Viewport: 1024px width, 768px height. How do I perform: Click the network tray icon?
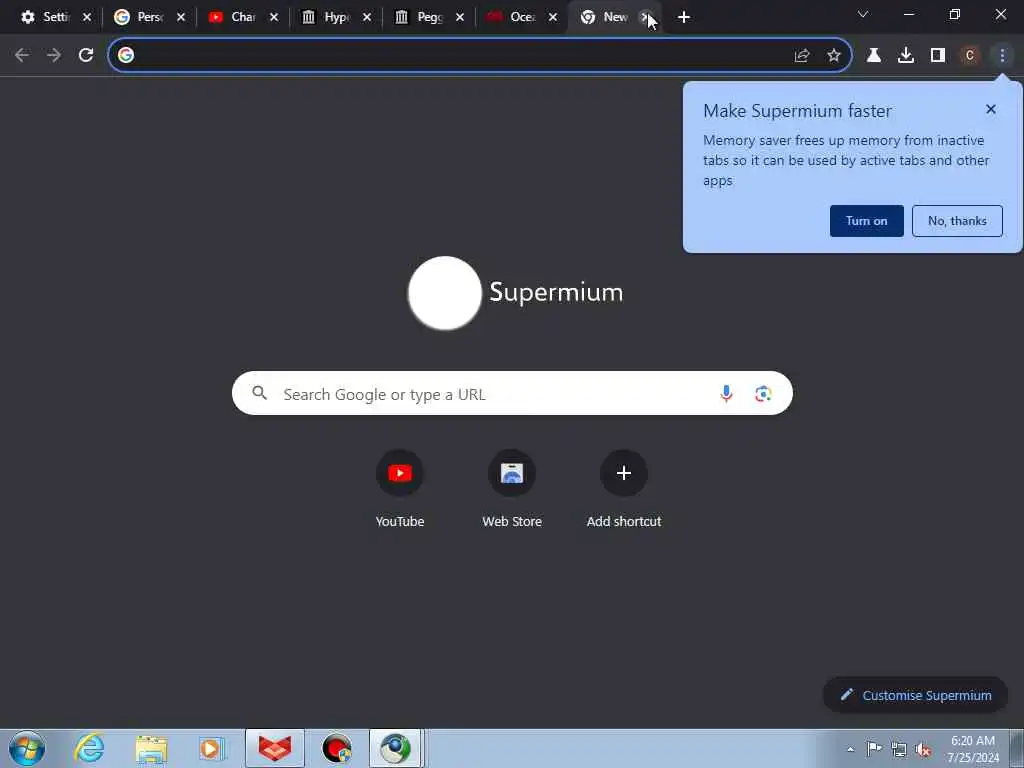click(899, 749)
